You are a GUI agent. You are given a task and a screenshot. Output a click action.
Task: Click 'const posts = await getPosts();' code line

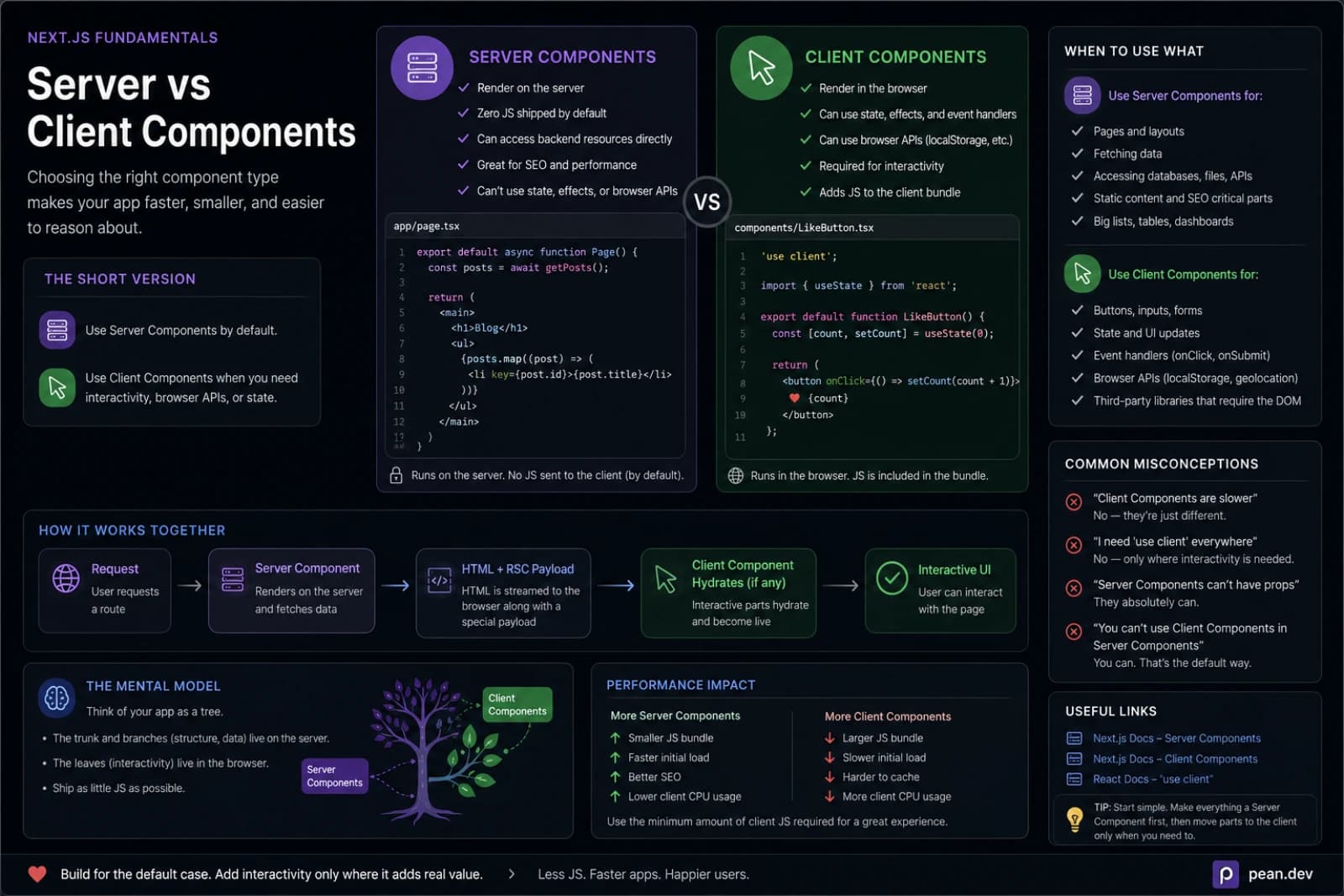tap(518, 268)
